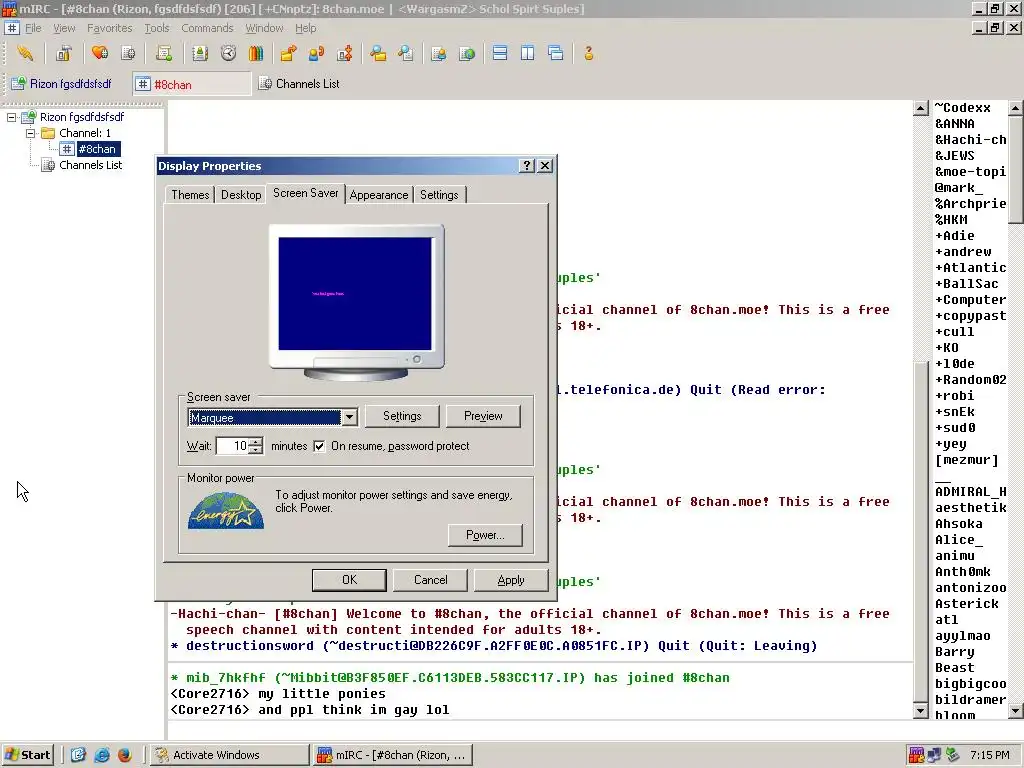Click the Timer clock toolbar icon

228,54
